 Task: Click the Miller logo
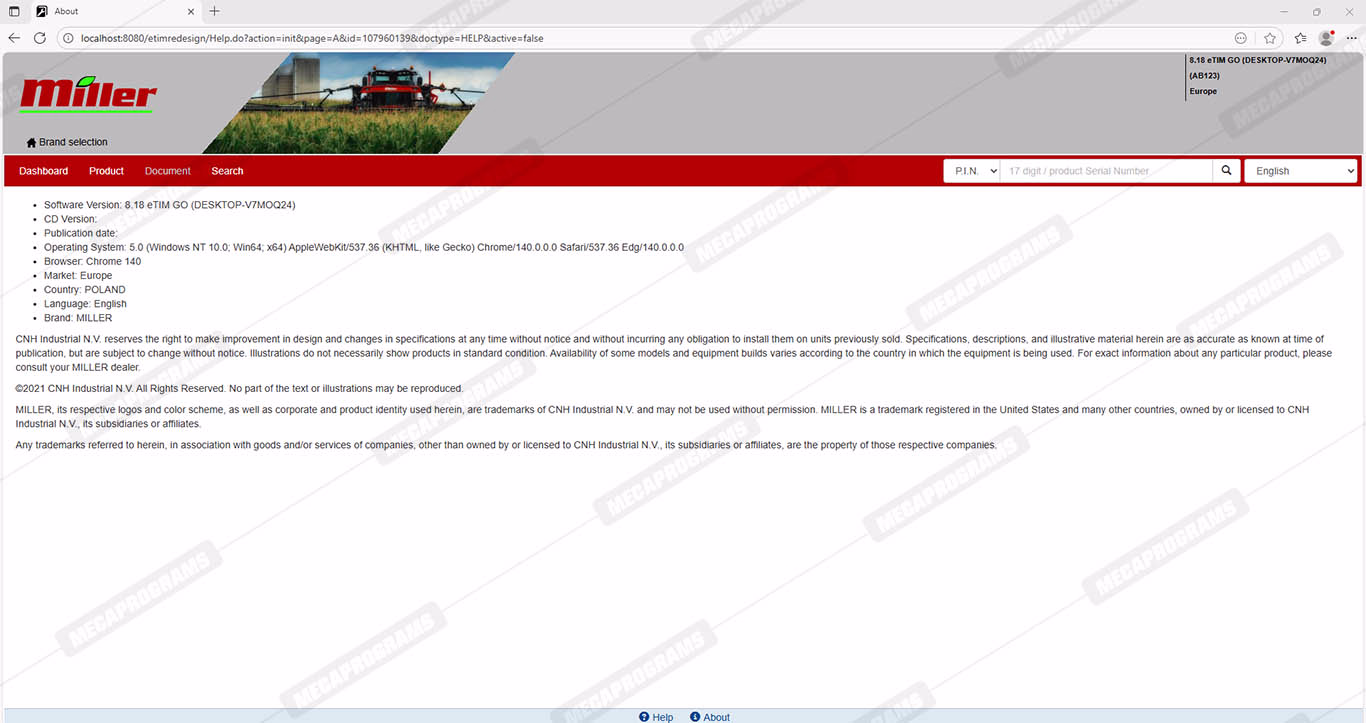[88, 95]
